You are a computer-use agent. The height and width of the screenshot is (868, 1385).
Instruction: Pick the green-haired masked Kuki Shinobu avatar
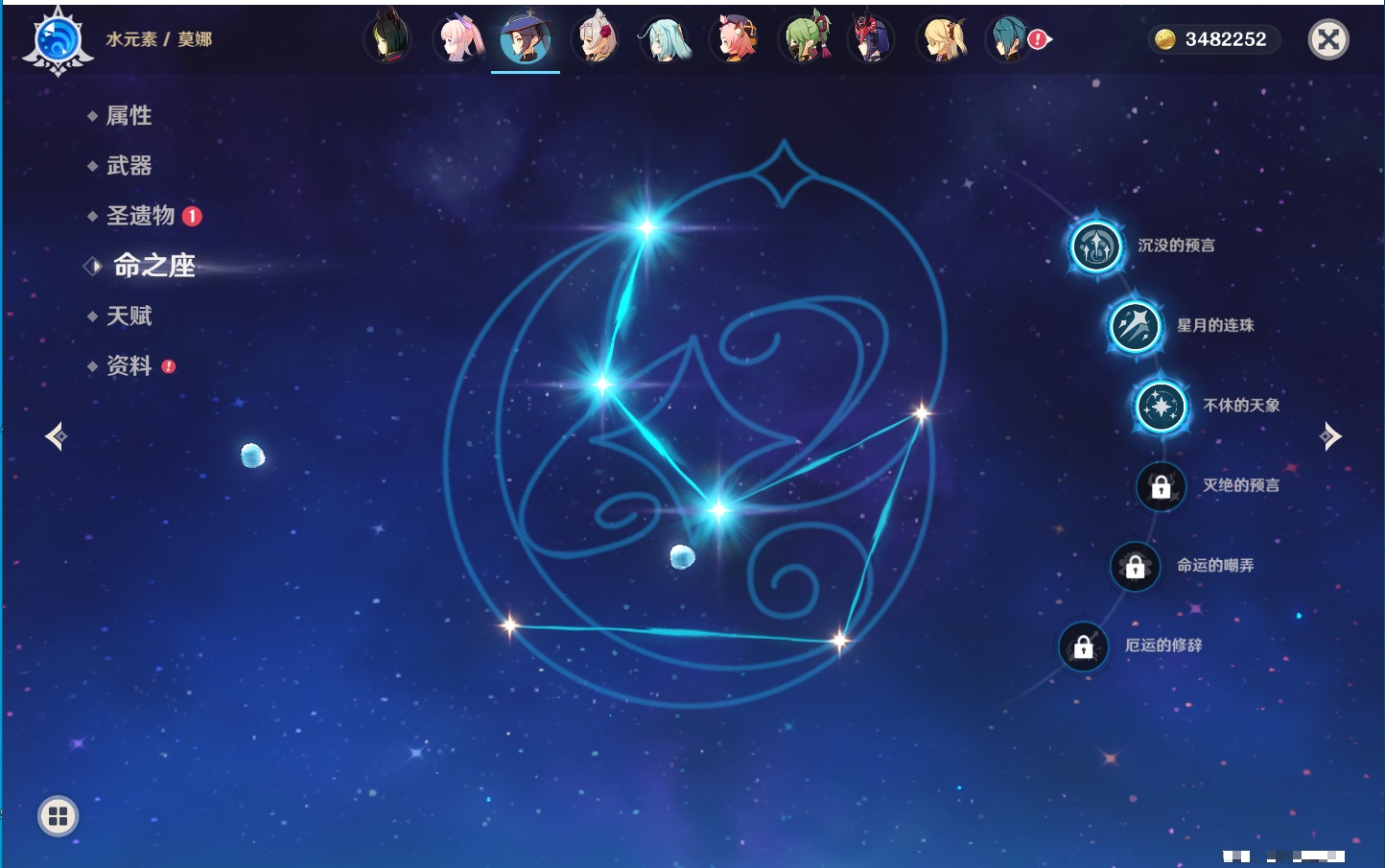(x=803, y=38)
